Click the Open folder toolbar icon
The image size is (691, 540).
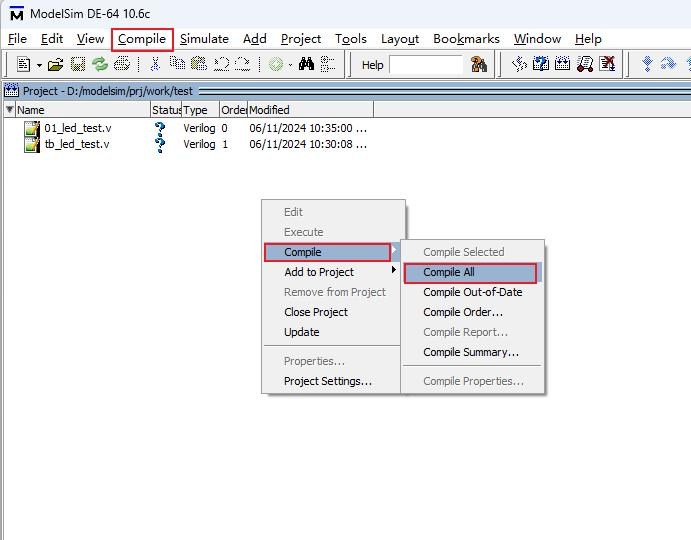[56, 64]
